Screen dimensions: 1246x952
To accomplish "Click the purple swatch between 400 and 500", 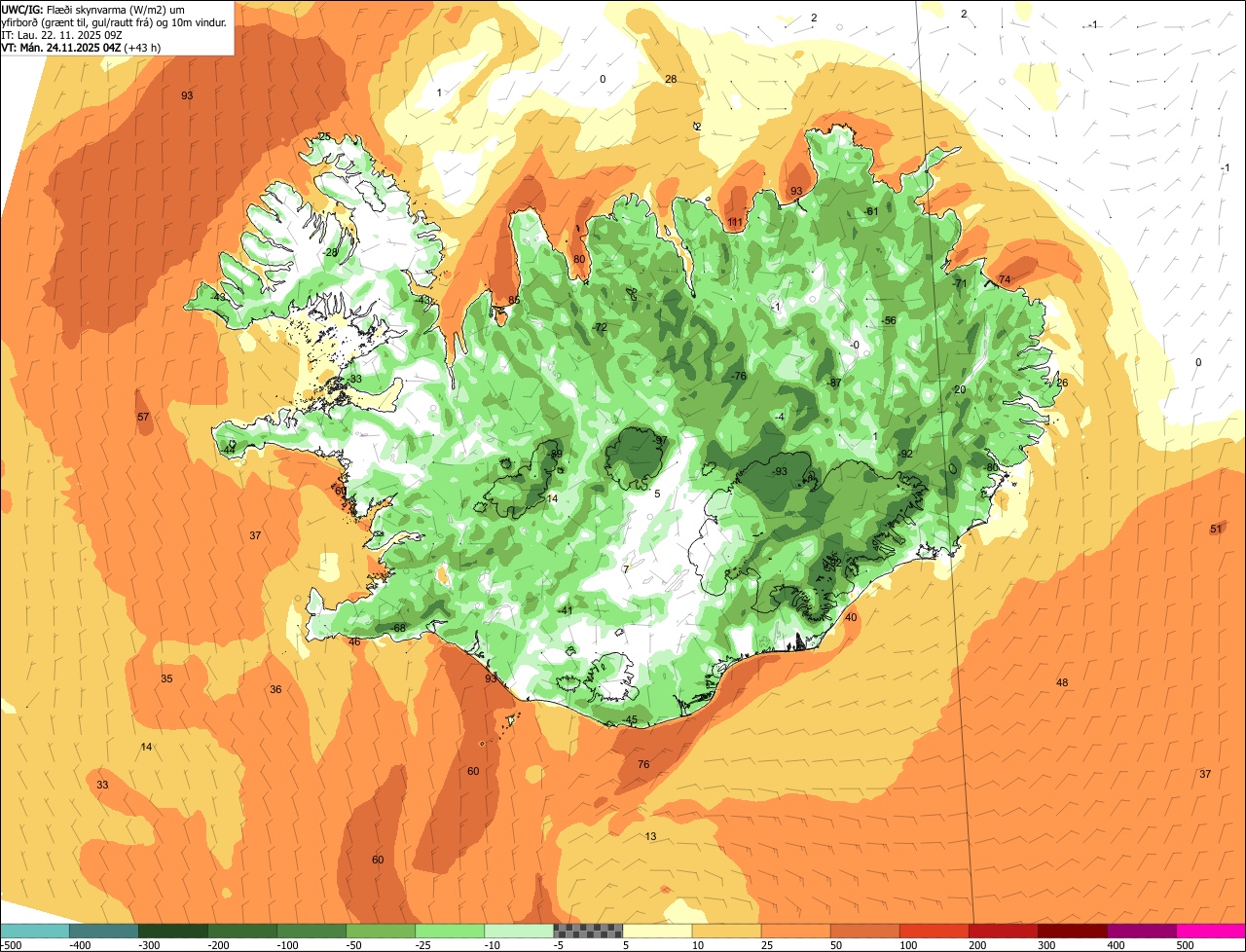I will tap(1142, 932).
